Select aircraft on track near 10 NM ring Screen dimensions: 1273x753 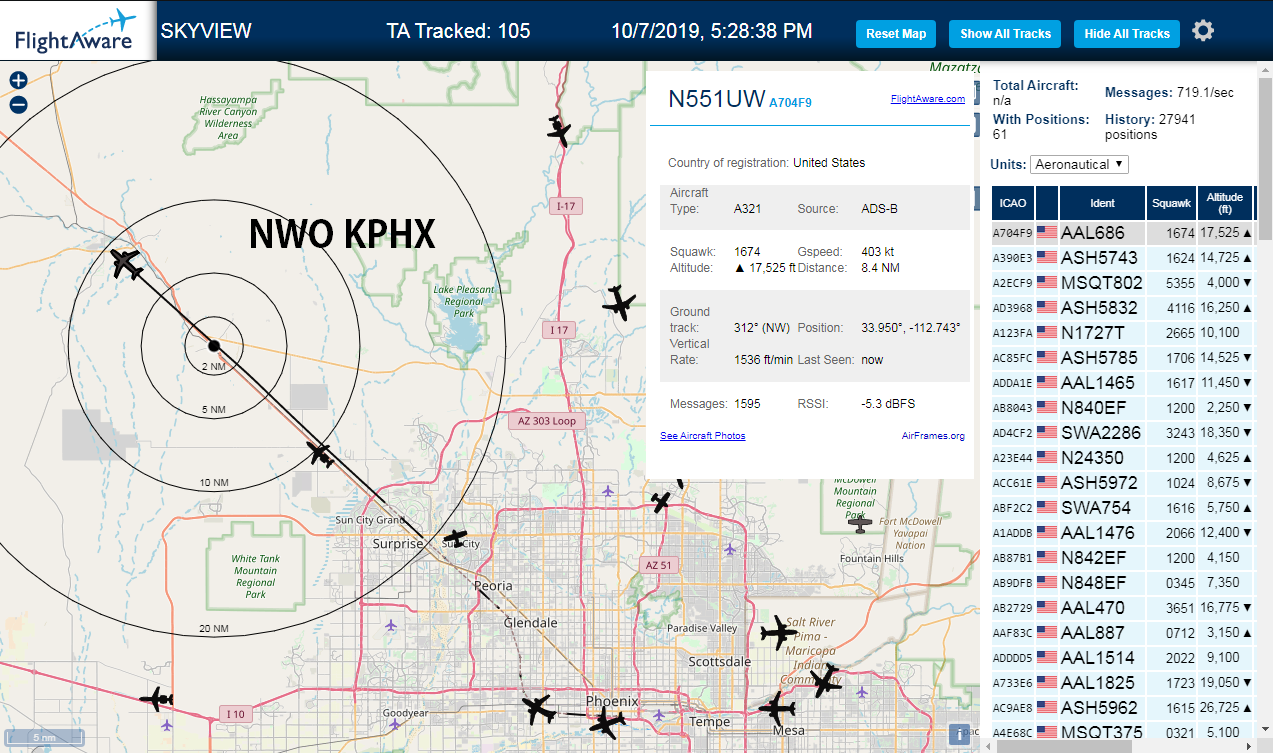(321, 454)
